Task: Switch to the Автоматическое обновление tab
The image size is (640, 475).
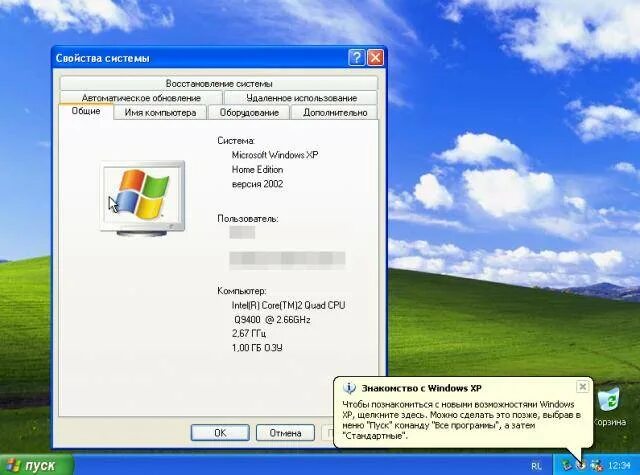Action: point(141,98)
